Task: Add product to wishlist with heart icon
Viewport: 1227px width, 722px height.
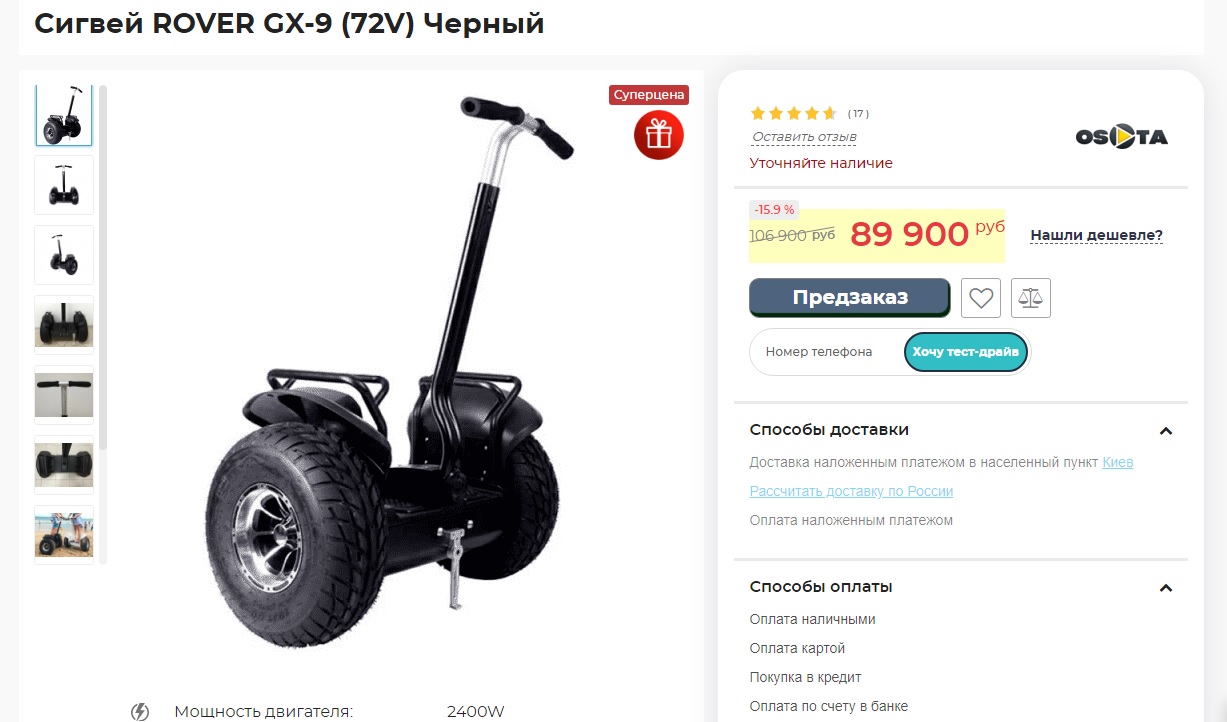Action: coord(981,298)
